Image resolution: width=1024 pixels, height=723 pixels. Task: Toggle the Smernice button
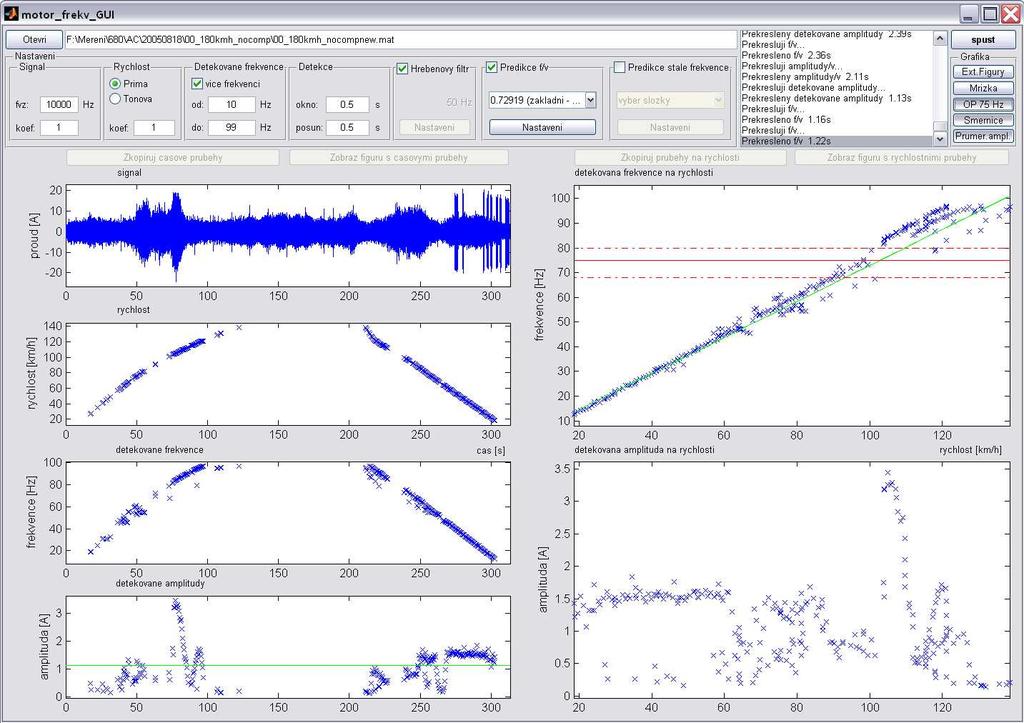click(x=983, y=120)
